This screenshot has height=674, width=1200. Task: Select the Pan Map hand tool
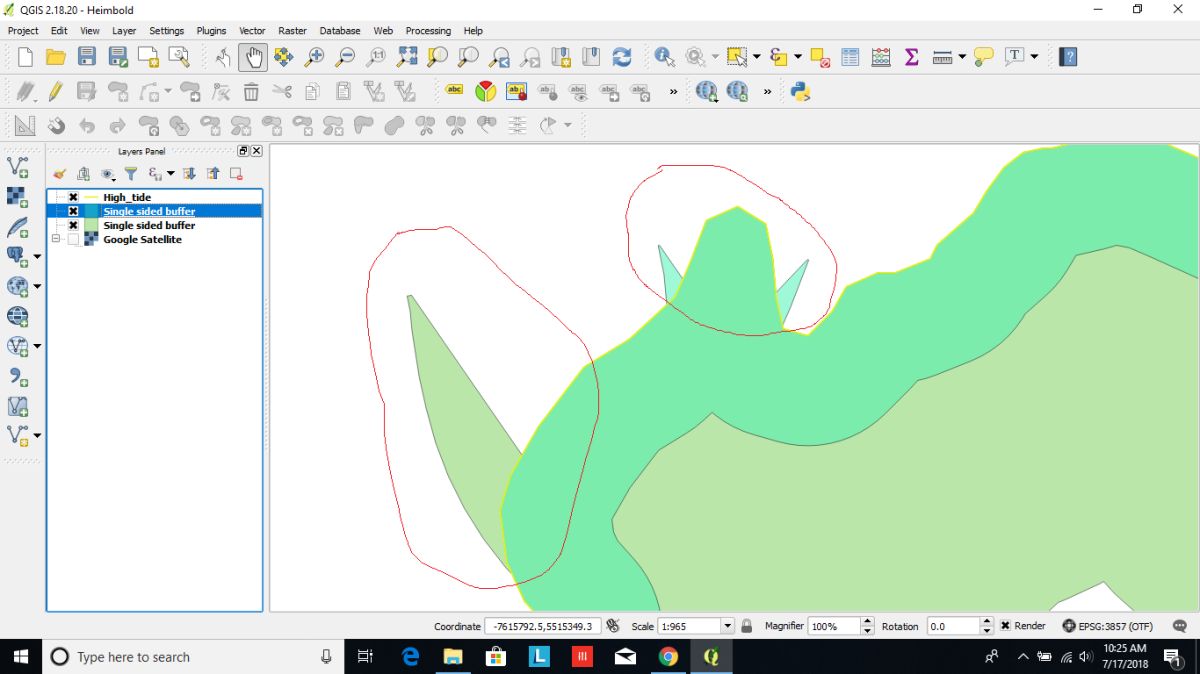click(253, 57)
